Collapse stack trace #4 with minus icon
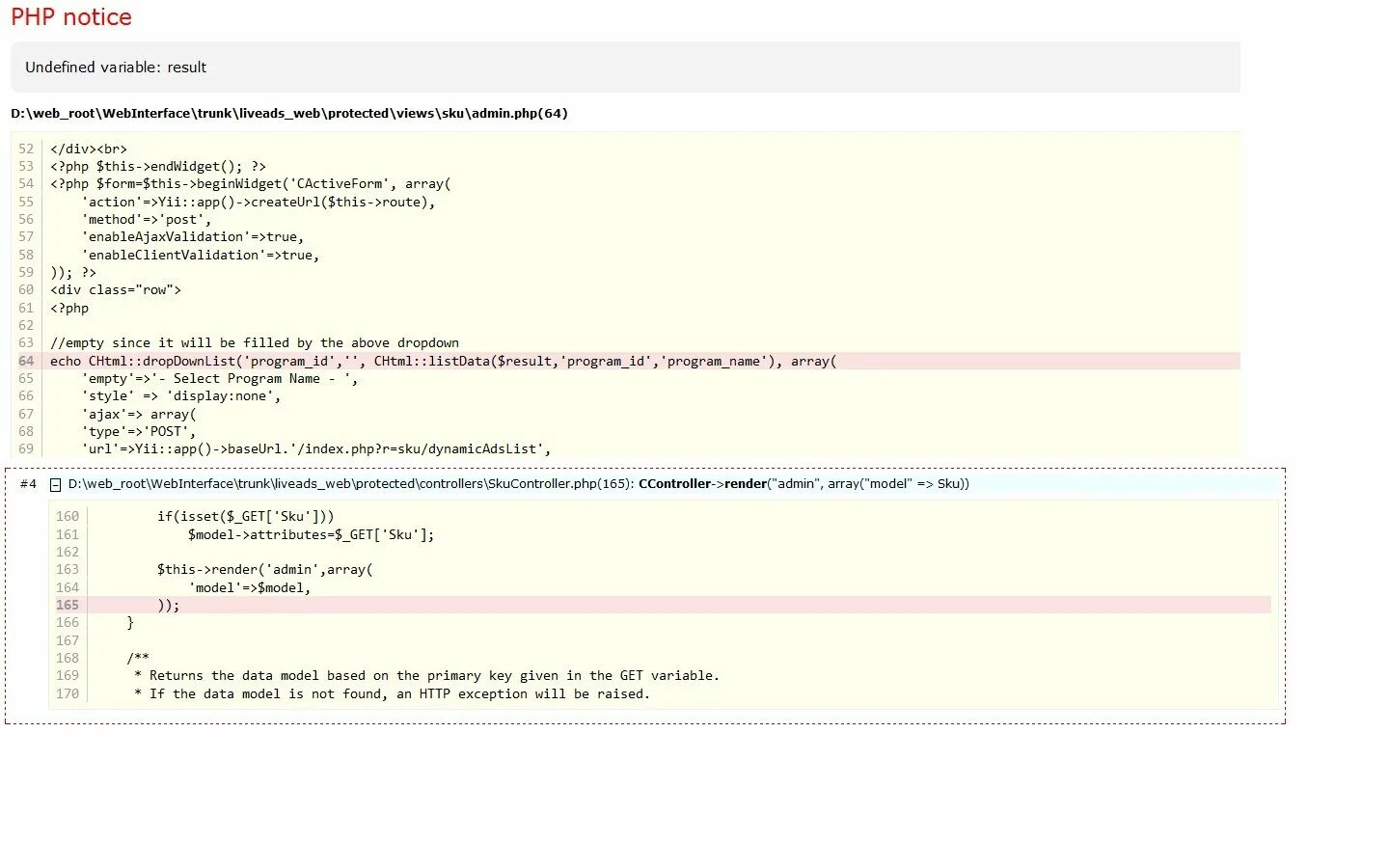Screen dimensions: 1389x868 pyautogui.click(x=56, y=485)
